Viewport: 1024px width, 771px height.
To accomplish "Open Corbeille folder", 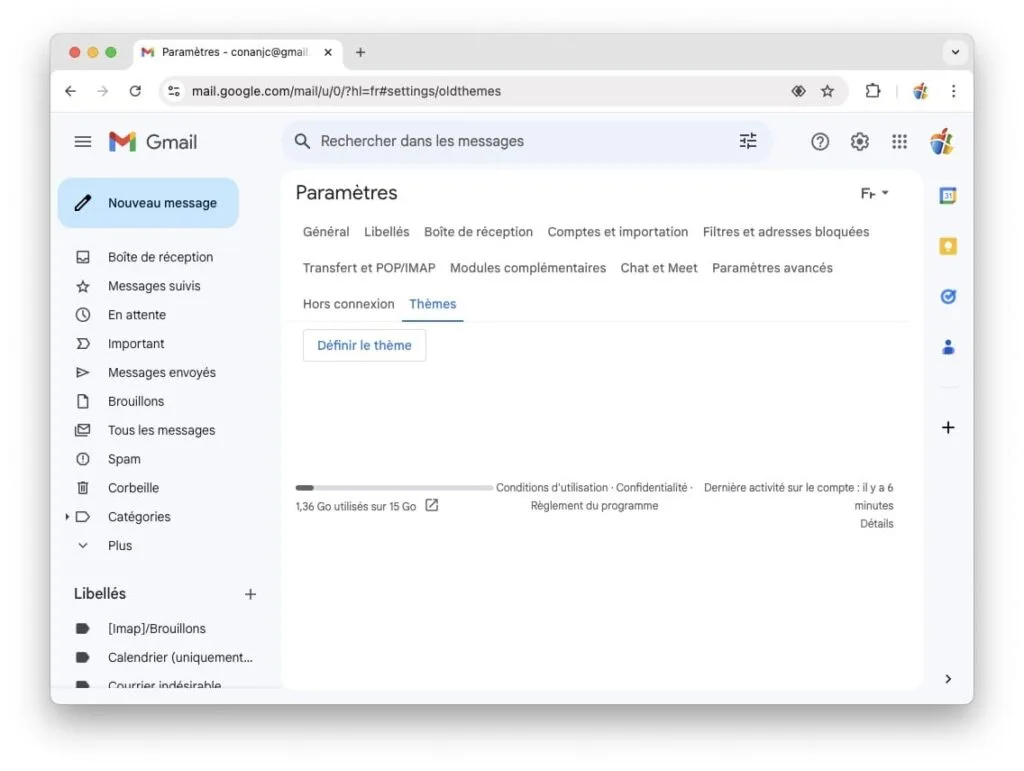I will (x=133, y=488).
